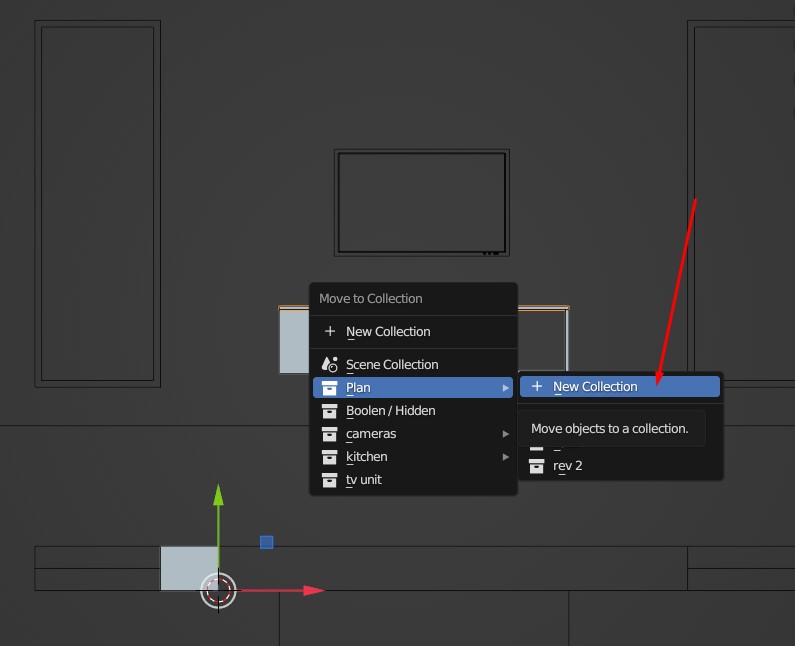Expand the kitchen collection submenu arrow

(x=505, y=456)
